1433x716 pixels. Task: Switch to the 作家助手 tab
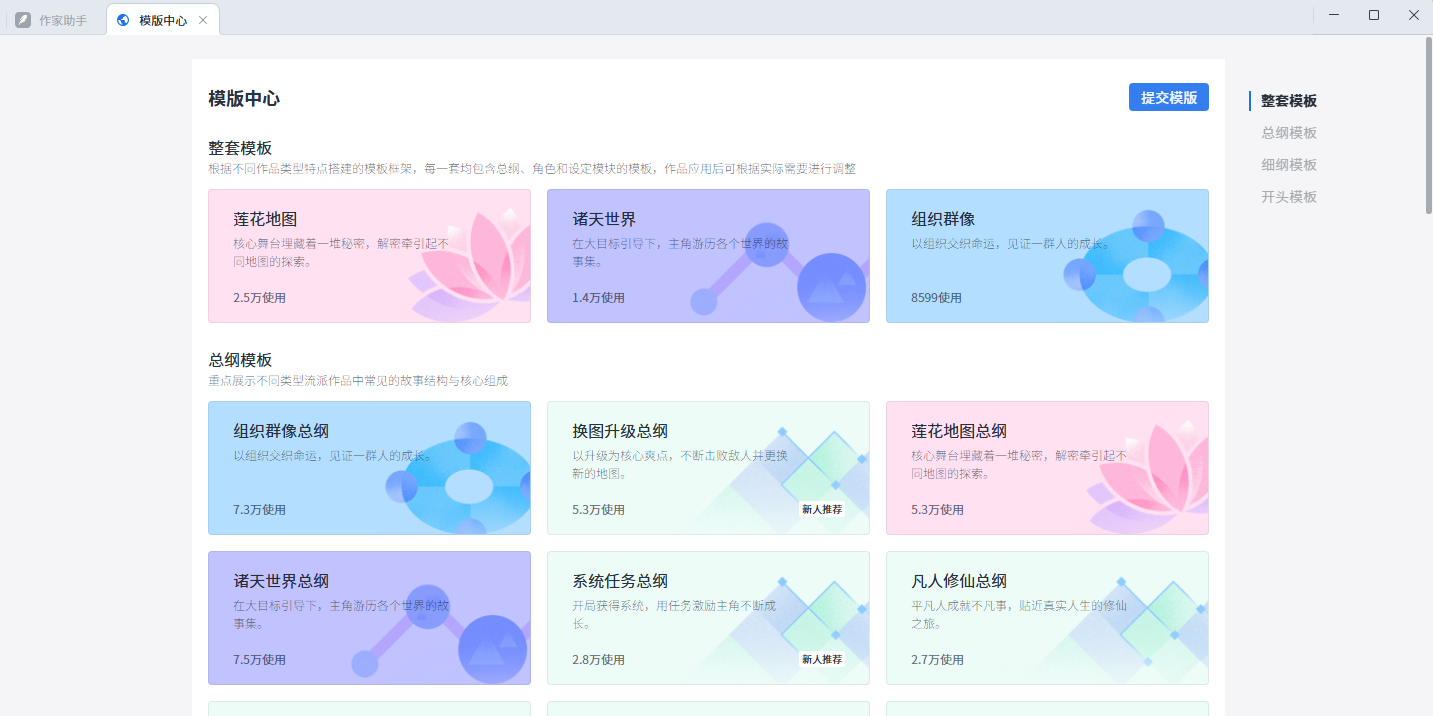(x=55, y=18)
